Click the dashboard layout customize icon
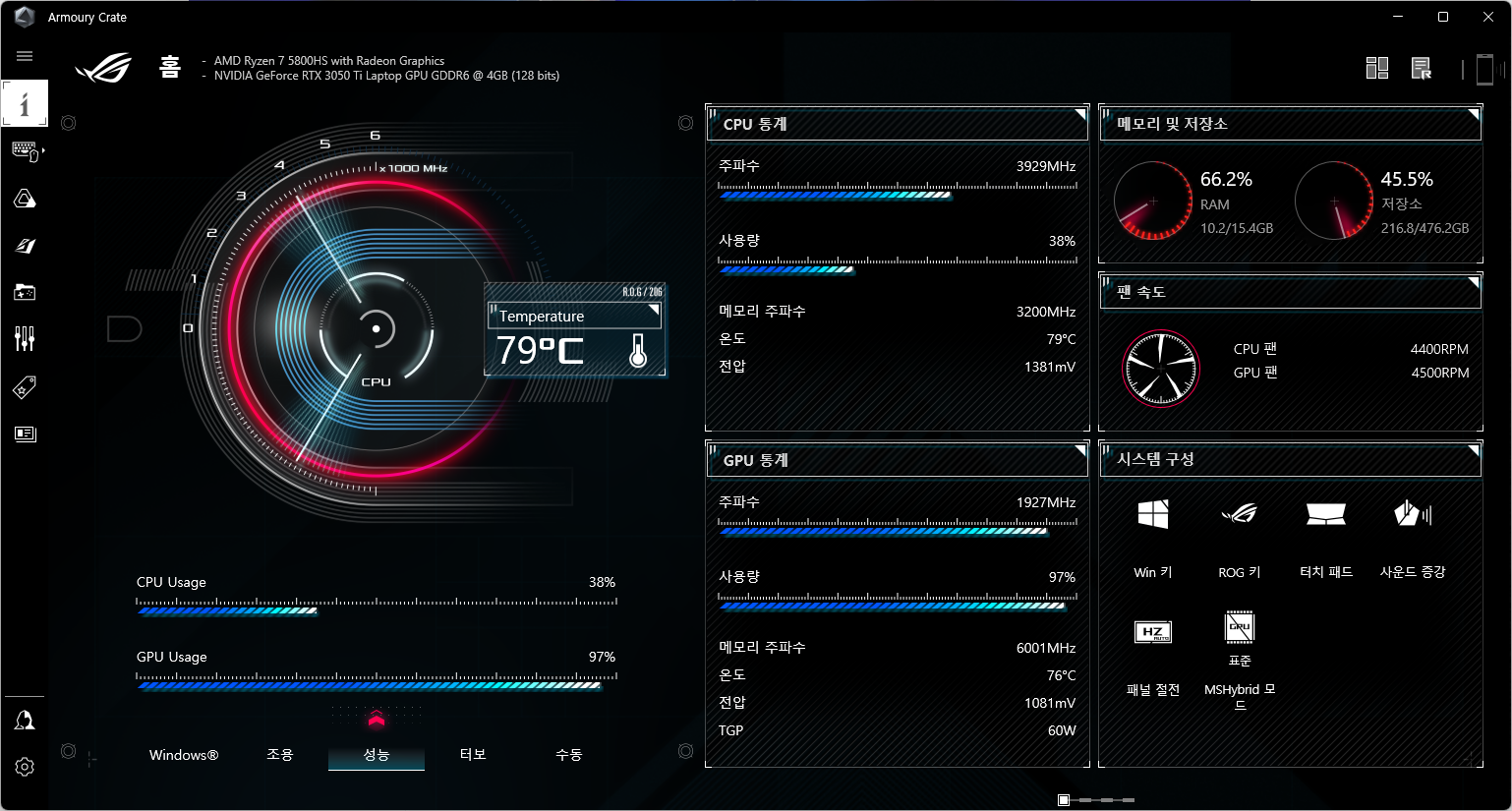1512x811 pixels. click(1377, 68)
